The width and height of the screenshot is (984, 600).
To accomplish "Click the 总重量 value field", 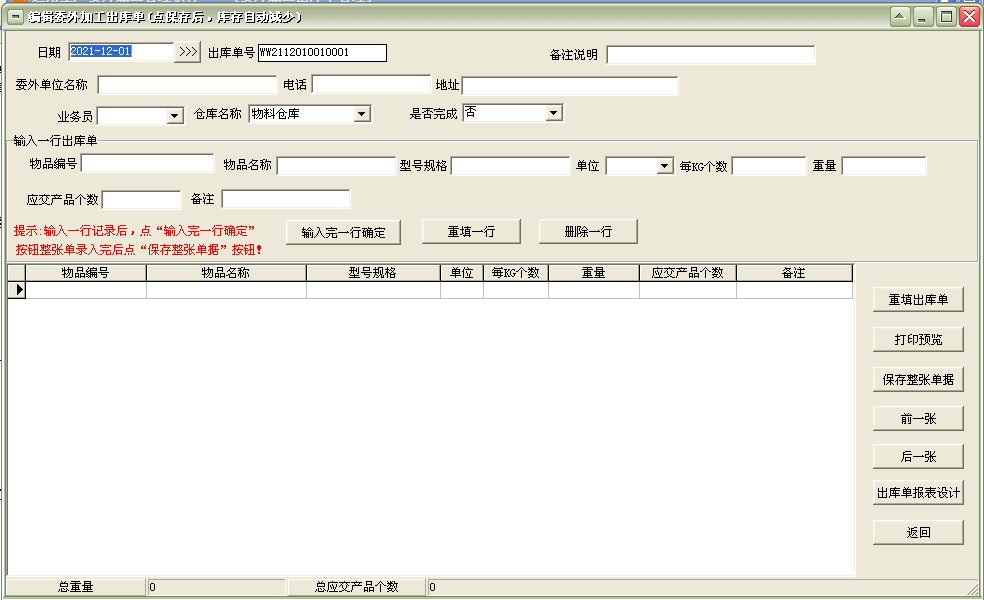I will (x=216, y=587).
